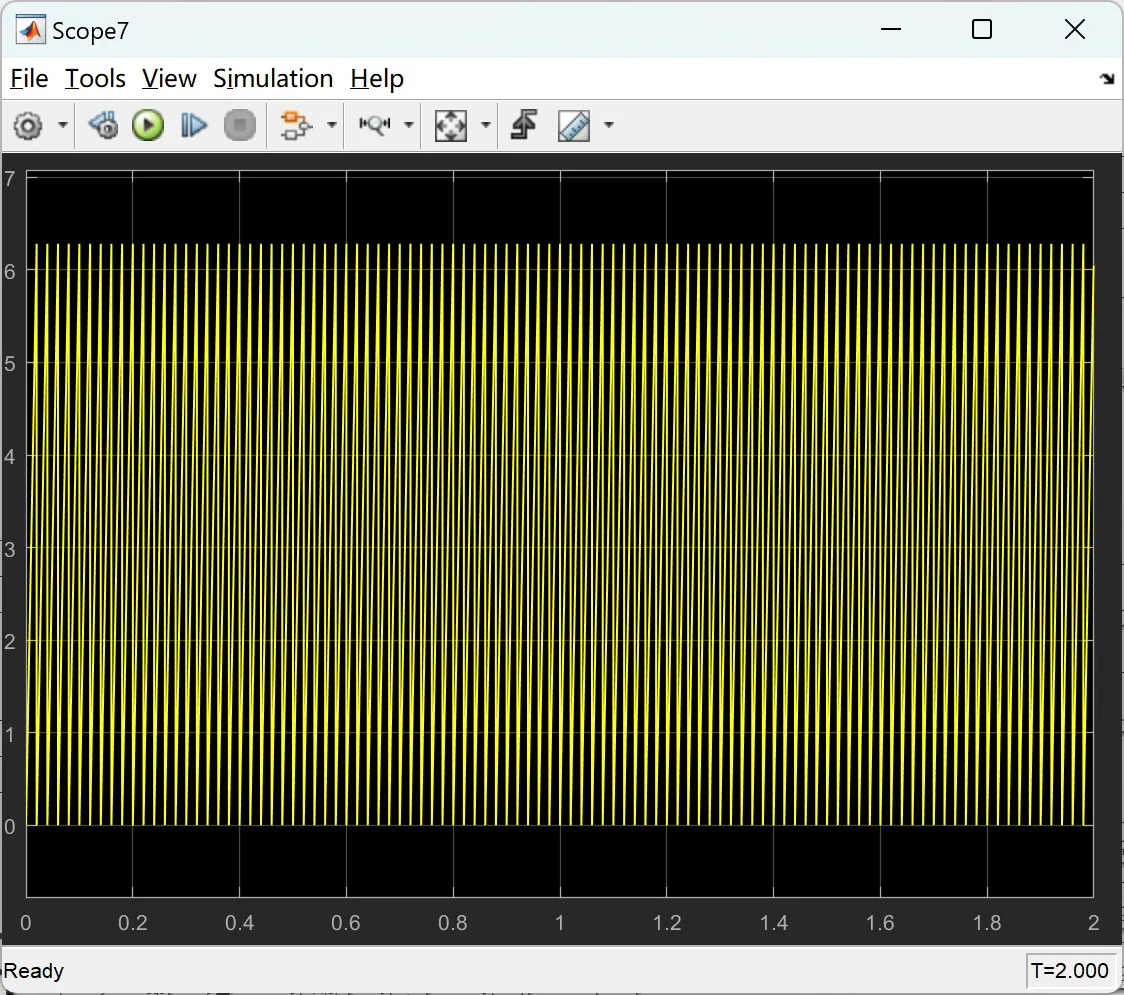The width and height of the screenshot is (1124, 995).
Task: Open the Cursor Measurements icon
Action: [x=524, y=125]
